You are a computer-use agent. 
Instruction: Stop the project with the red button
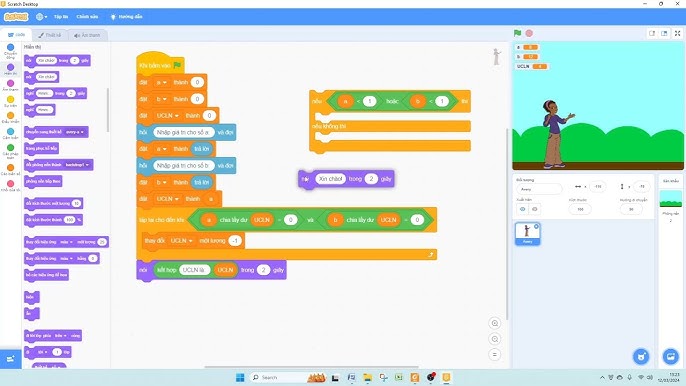(529, 33)
